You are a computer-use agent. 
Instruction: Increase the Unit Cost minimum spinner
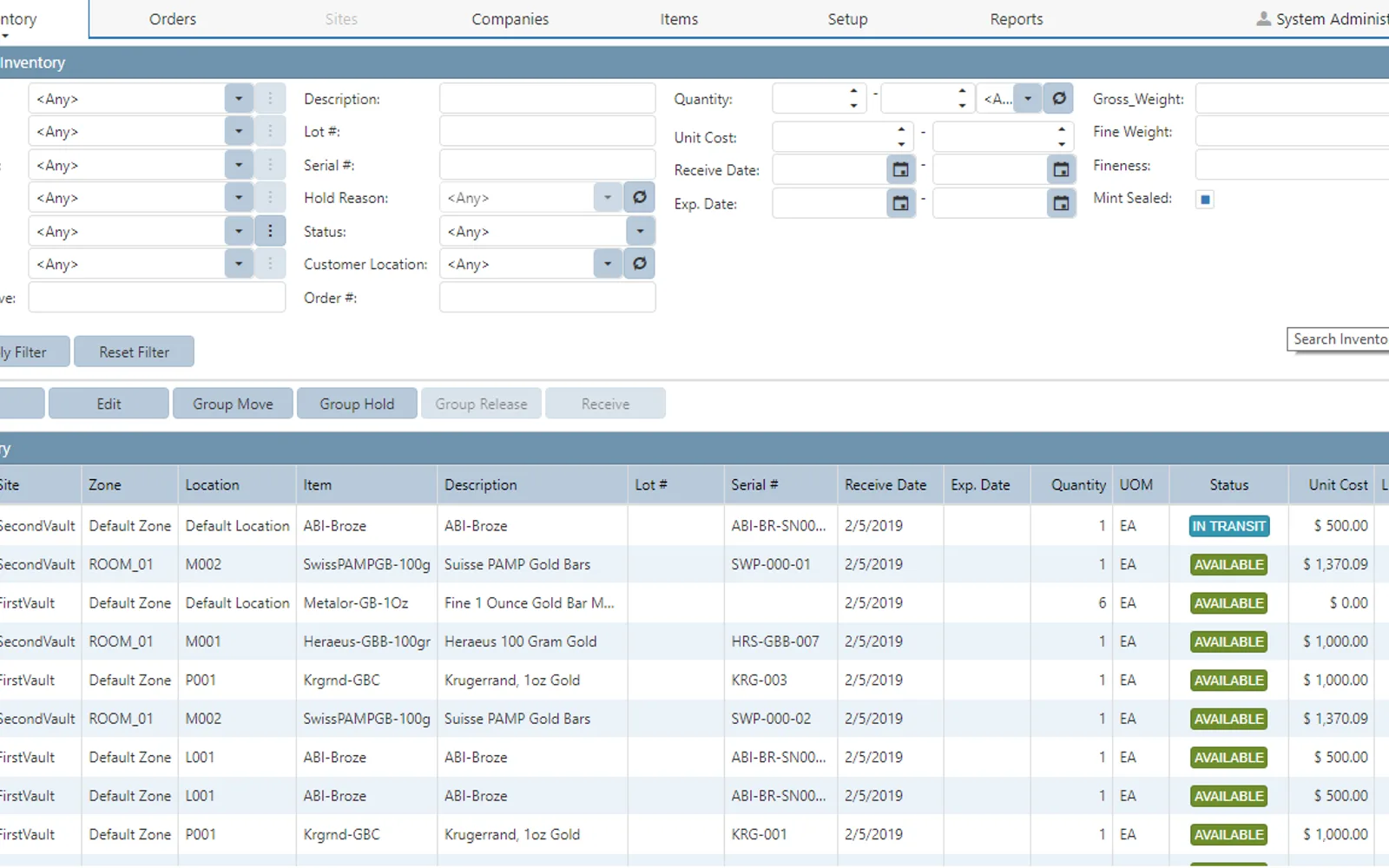click(901, 129)
